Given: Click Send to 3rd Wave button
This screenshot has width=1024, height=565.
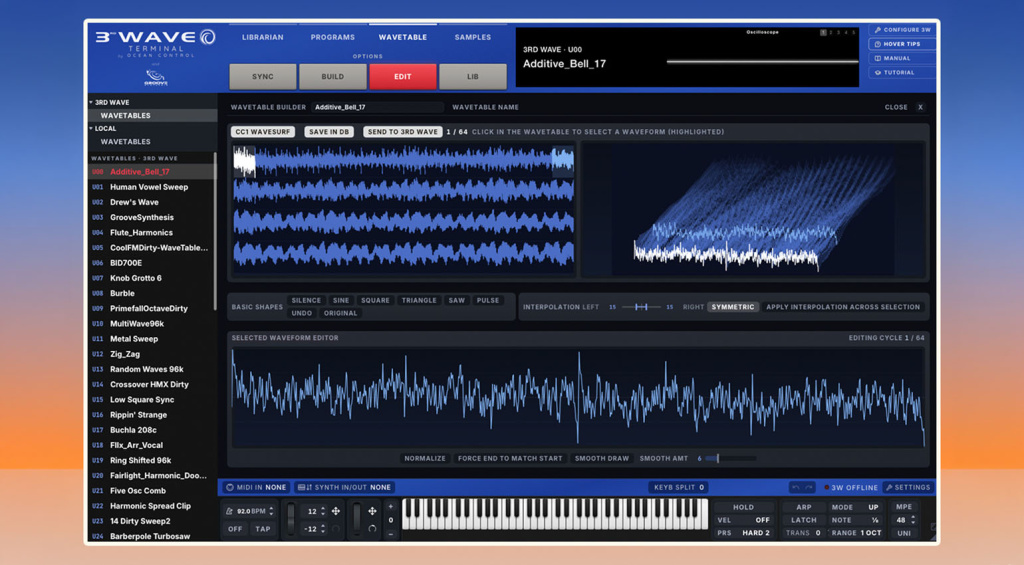Looking at the screenshot, I should click(402, 132).
